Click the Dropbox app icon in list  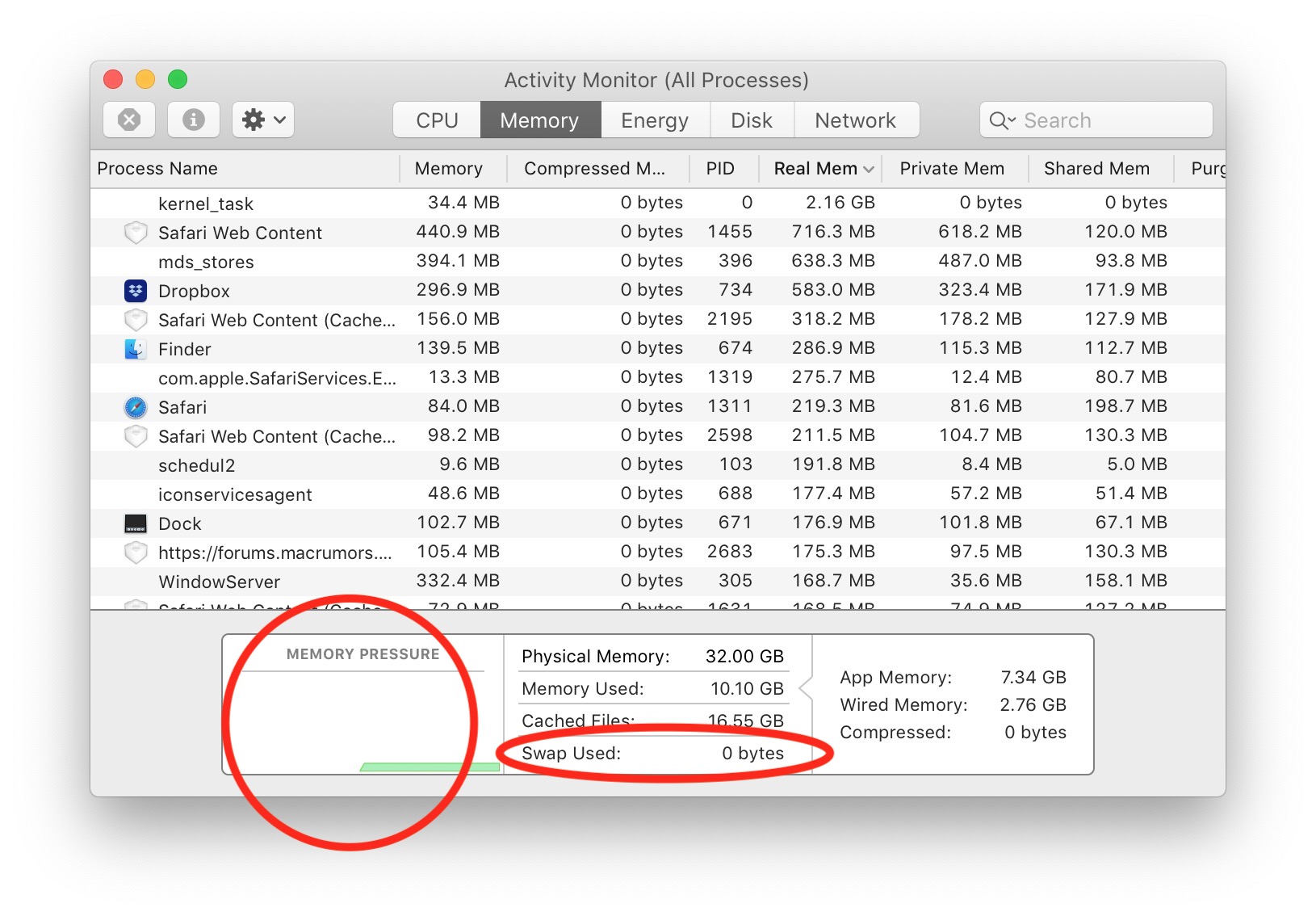135,291
